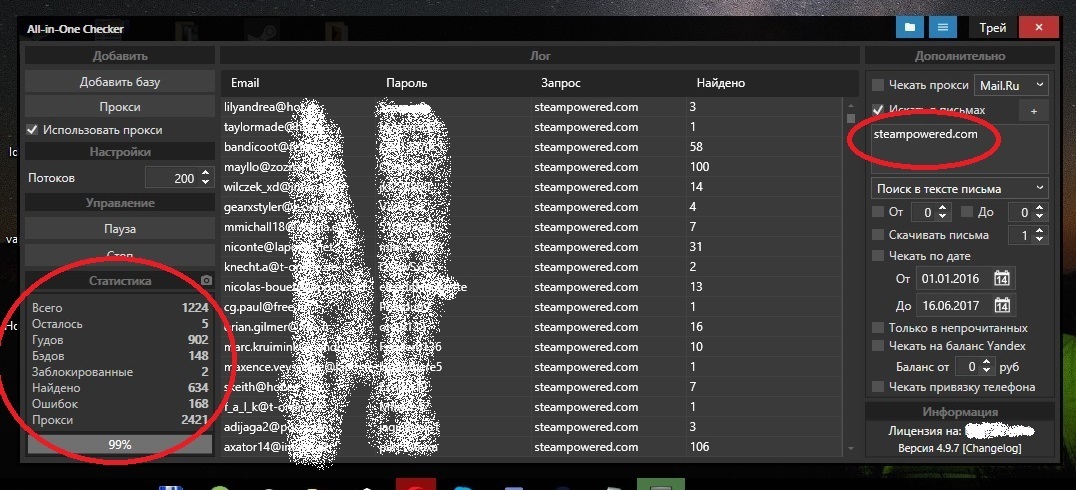Open the [Changelog] link
Viewport: 1076px width, 490px height.
pos(992,447)
